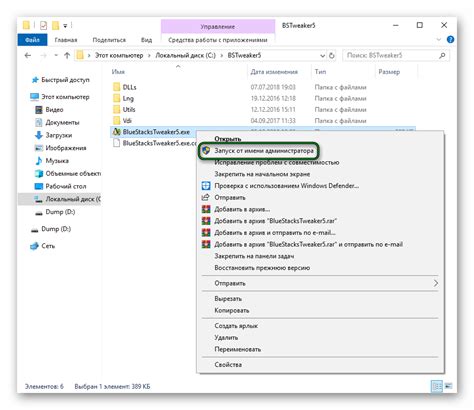The height and width of the screenshot is (410, 474).
Task: Sort by the Размер column header
Action: [389, 72]
